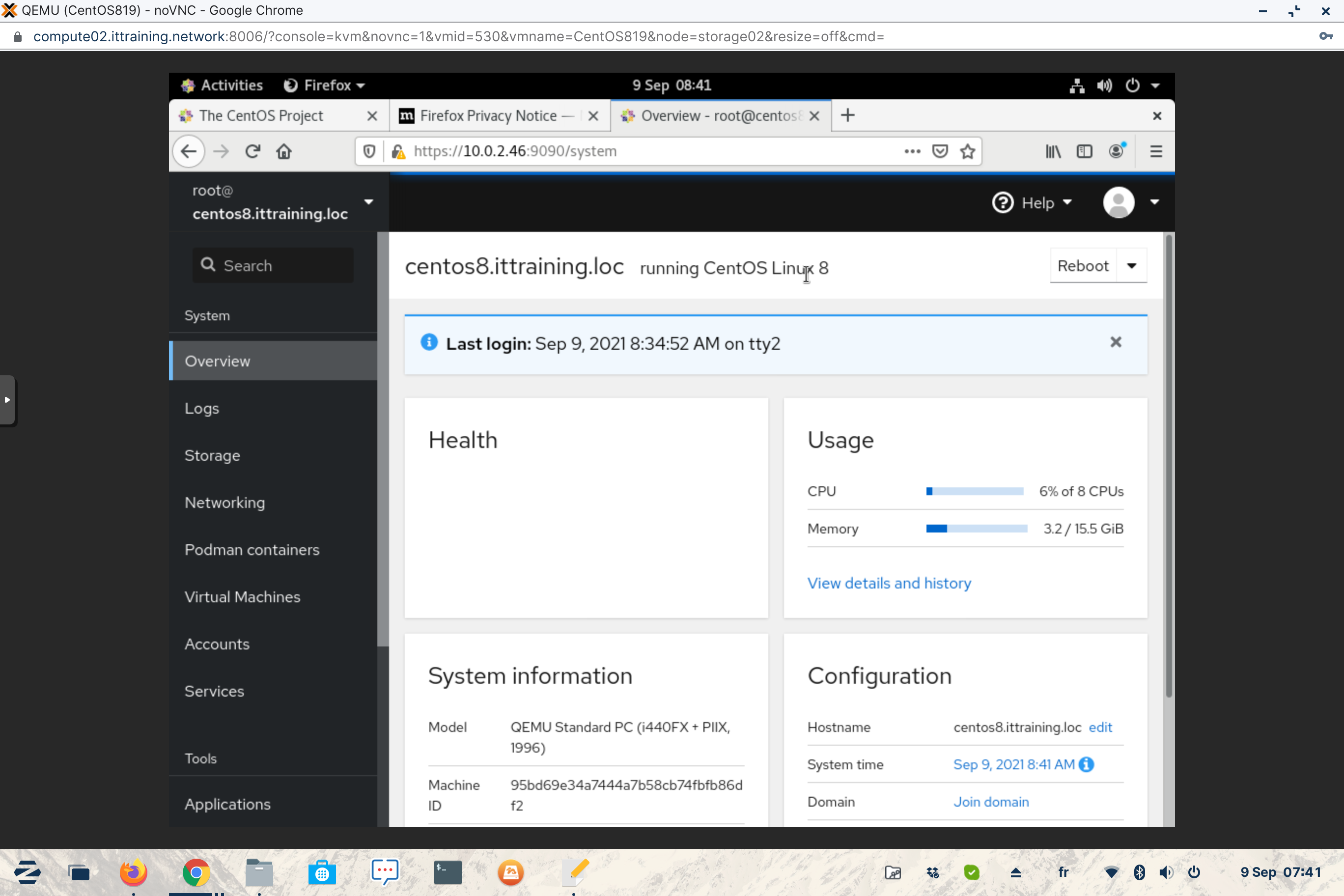The width and height of the screenshot is (1344, 896).
Task: Click the main page vertical scrollbar
Action: [x=1169, y=466]
